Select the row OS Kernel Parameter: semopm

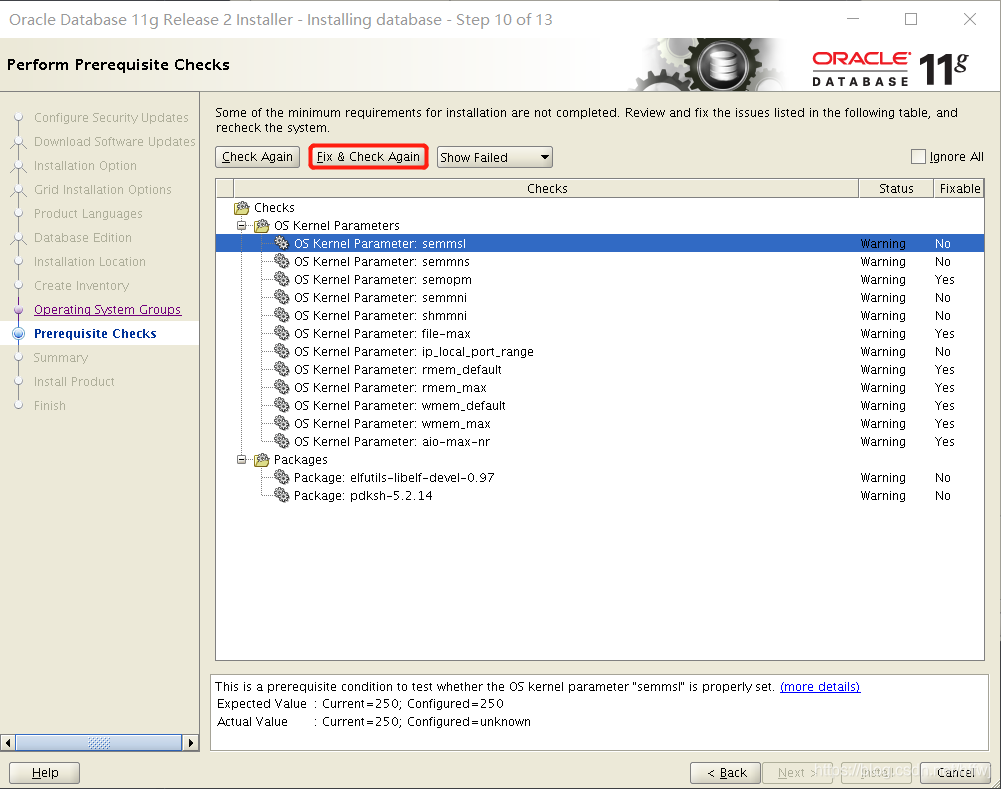point(600,279)
